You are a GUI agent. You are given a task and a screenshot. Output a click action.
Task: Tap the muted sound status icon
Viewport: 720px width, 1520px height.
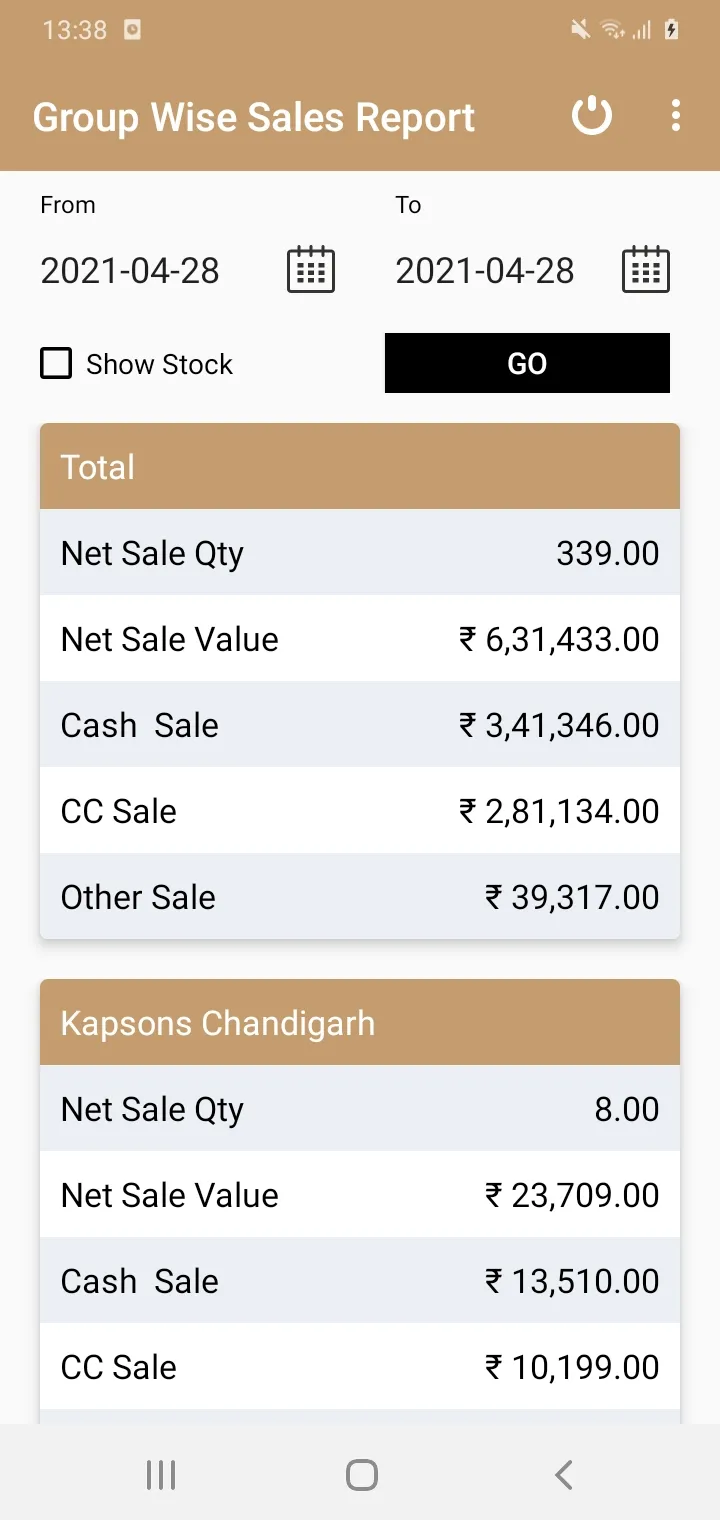[x=580, y=30]
